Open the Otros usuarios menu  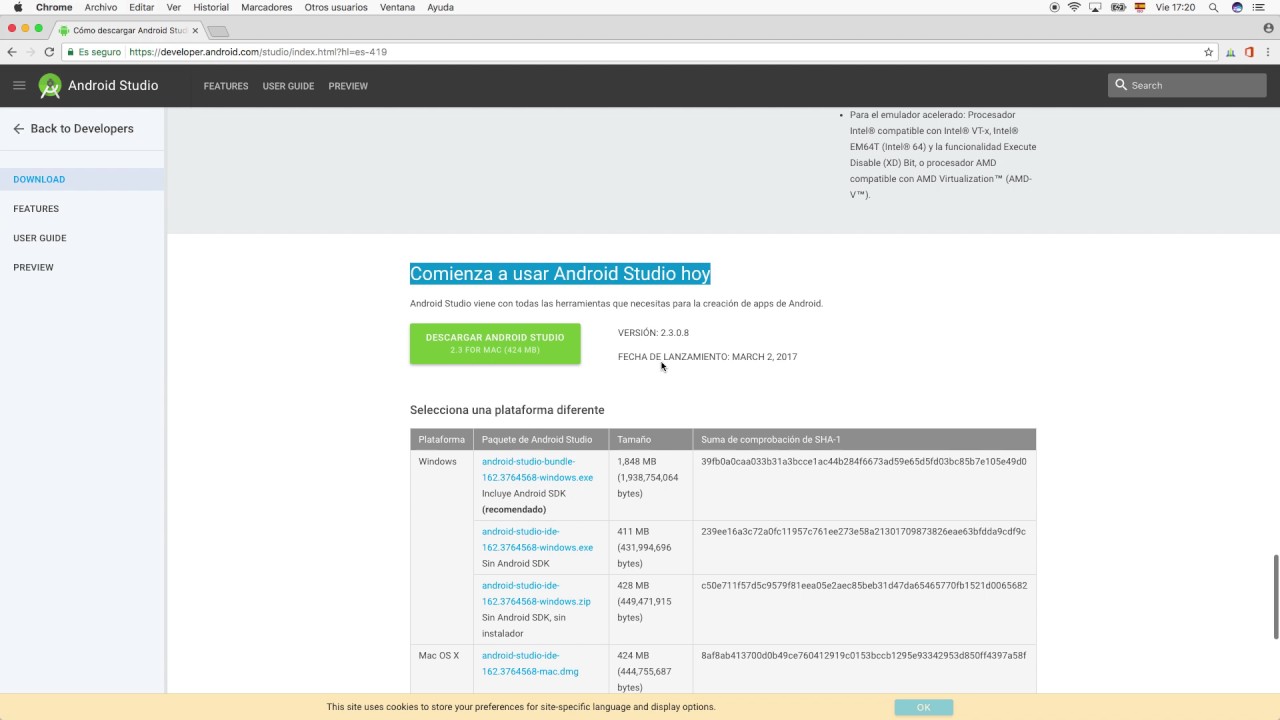336,7
